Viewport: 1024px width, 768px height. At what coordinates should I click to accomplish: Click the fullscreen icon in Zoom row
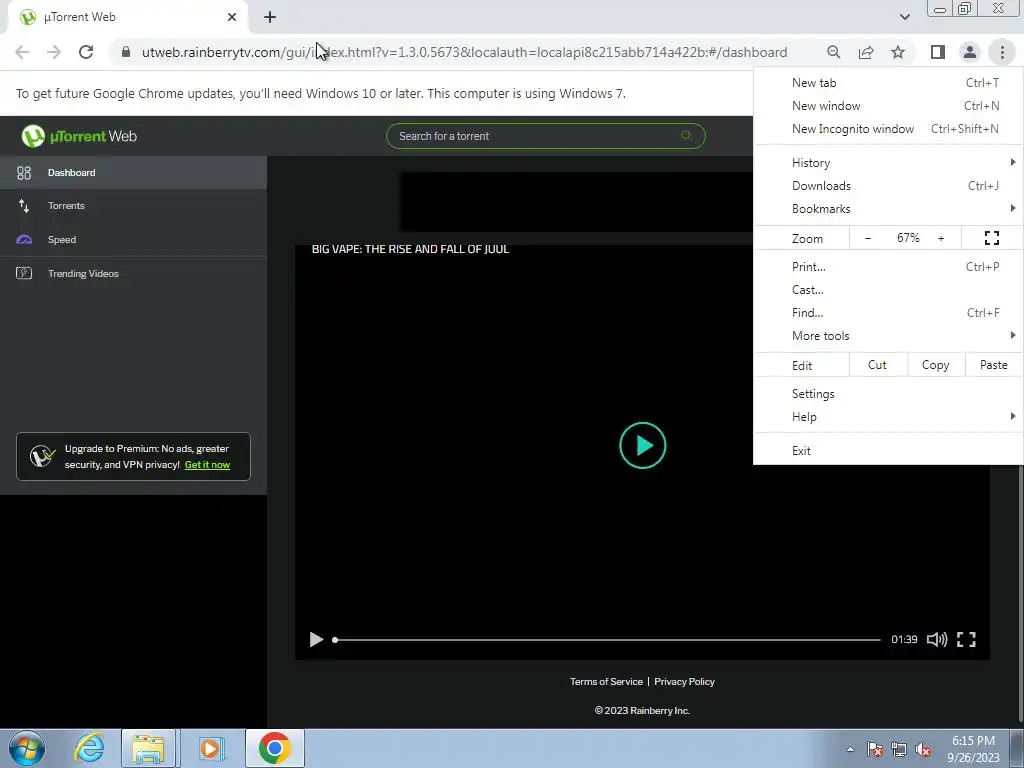pyautogui.click(x=991, y=238)
